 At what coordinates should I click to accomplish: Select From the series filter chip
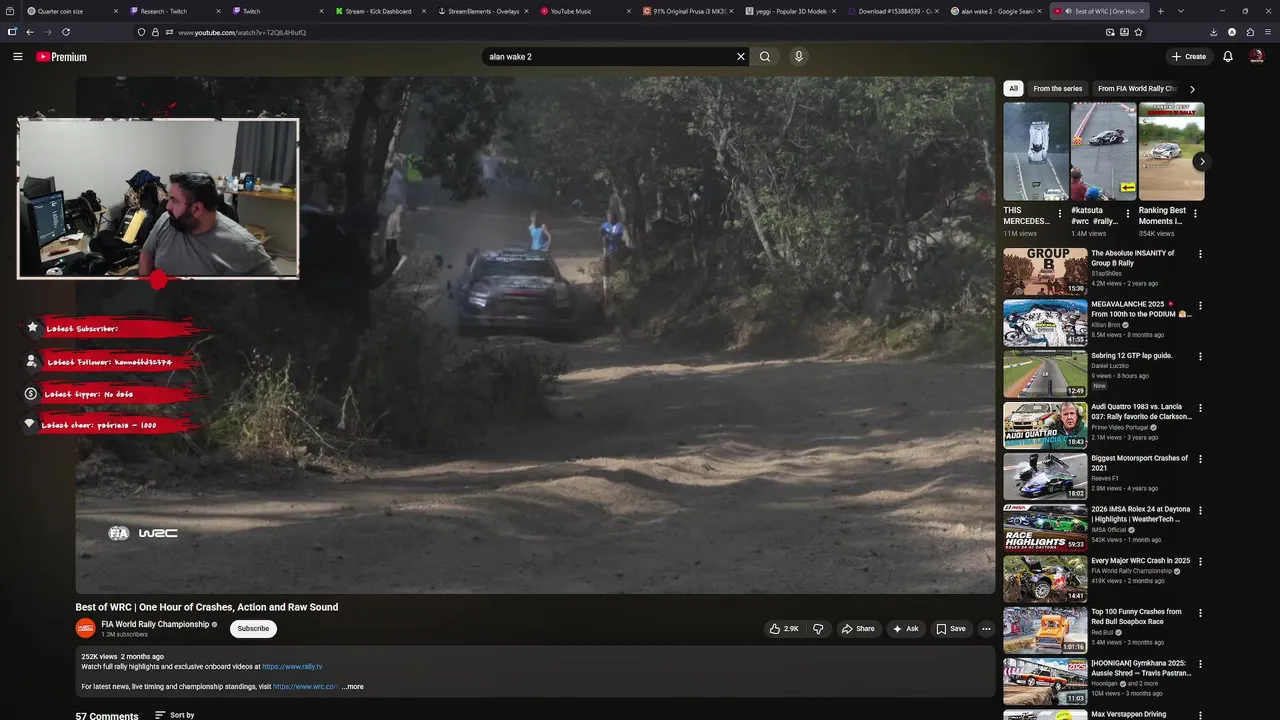1057,89
